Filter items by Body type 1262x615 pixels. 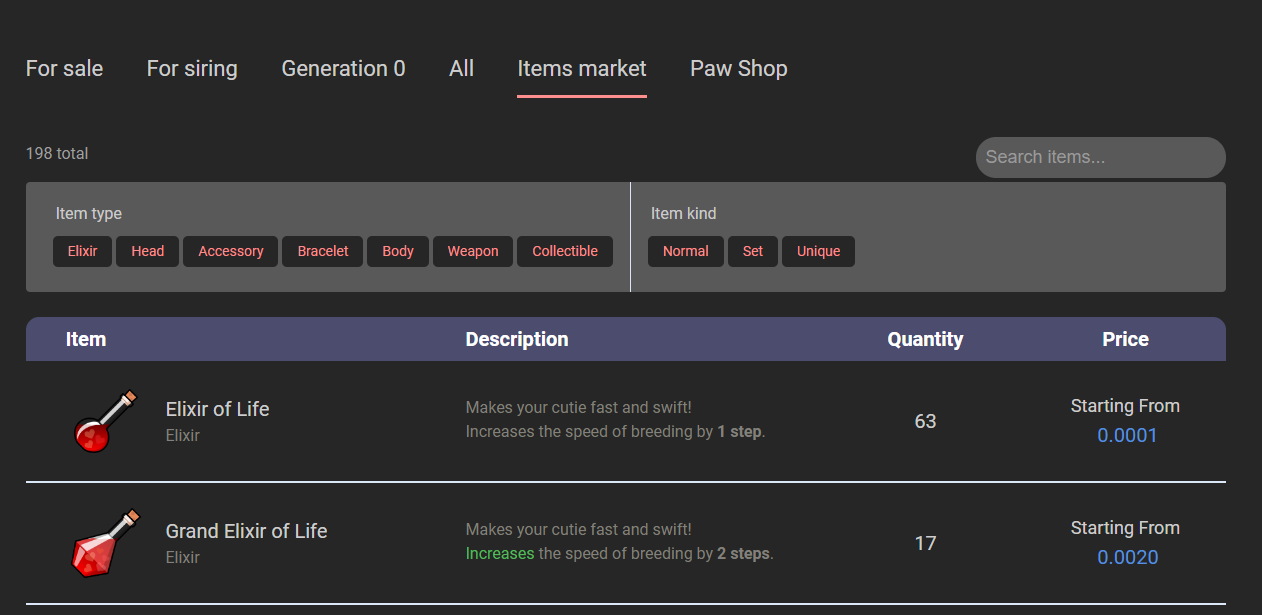(x=397, y=251)
